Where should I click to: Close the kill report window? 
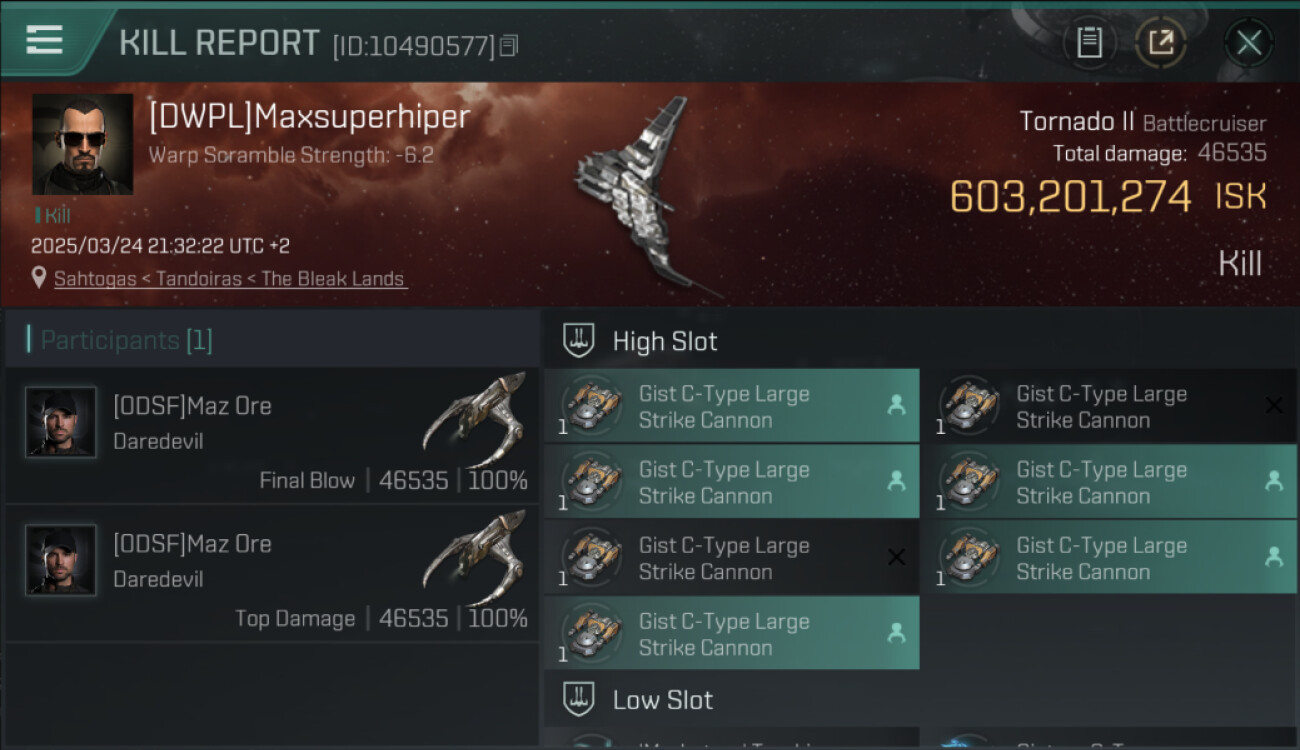click(x=1249, y=43)
